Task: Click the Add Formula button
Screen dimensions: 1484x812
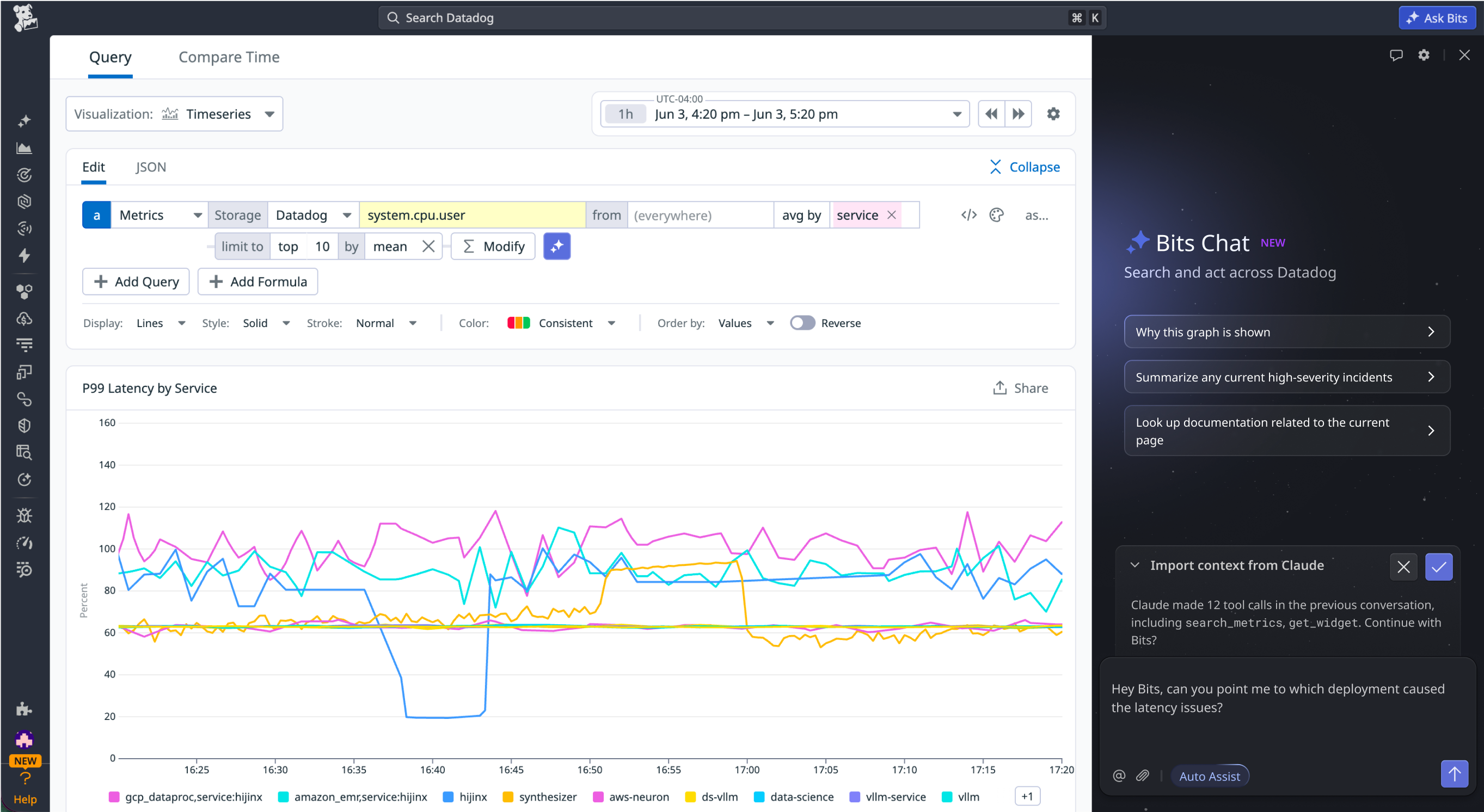Action: point(257,281)
